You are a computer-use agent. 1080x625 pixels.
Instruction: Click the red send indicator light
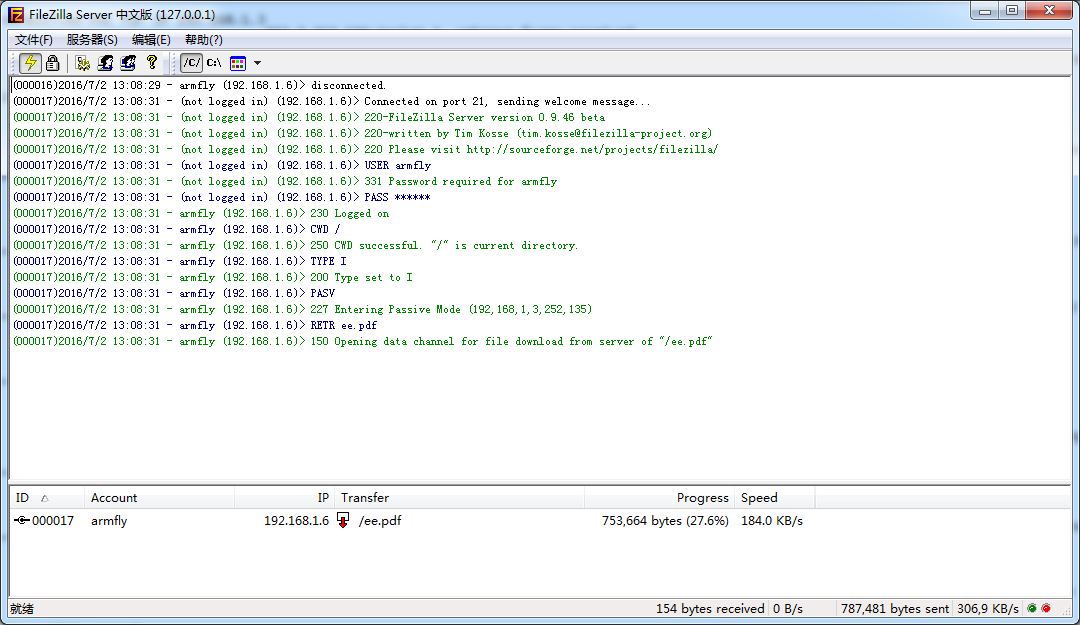click(x=1046, y=608)
